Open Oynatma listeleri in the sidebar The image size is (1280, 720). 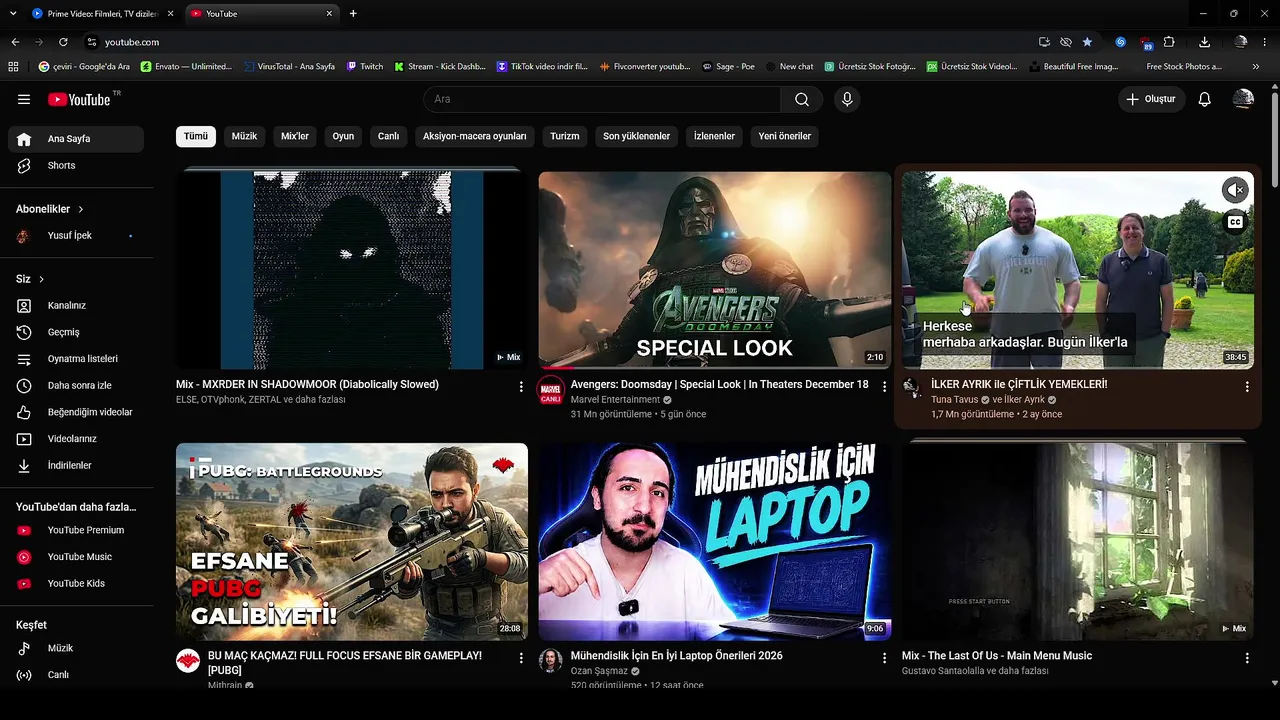(76, 359)
